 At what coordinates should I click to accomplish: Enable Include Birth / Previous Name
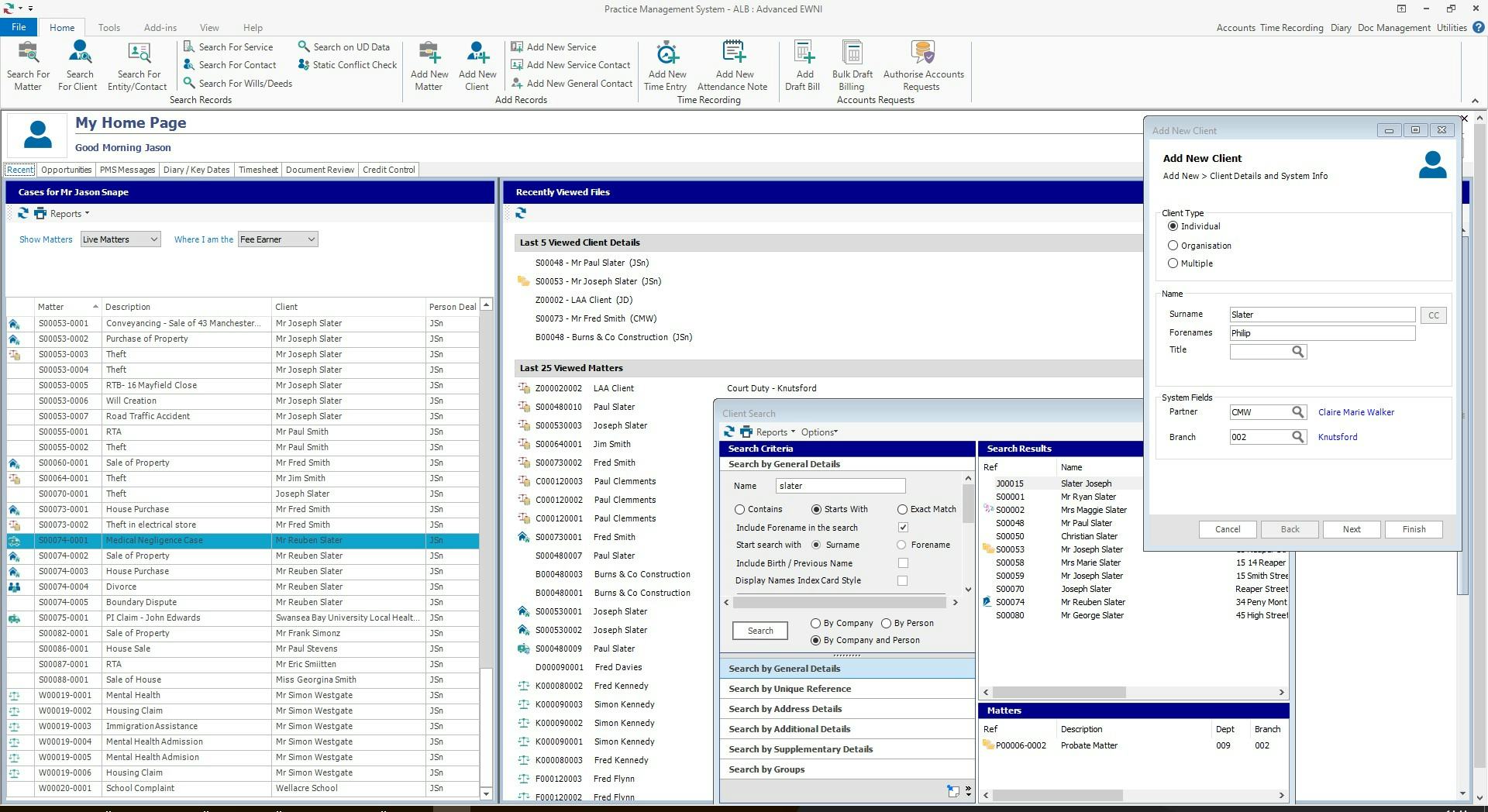point(903,563)
